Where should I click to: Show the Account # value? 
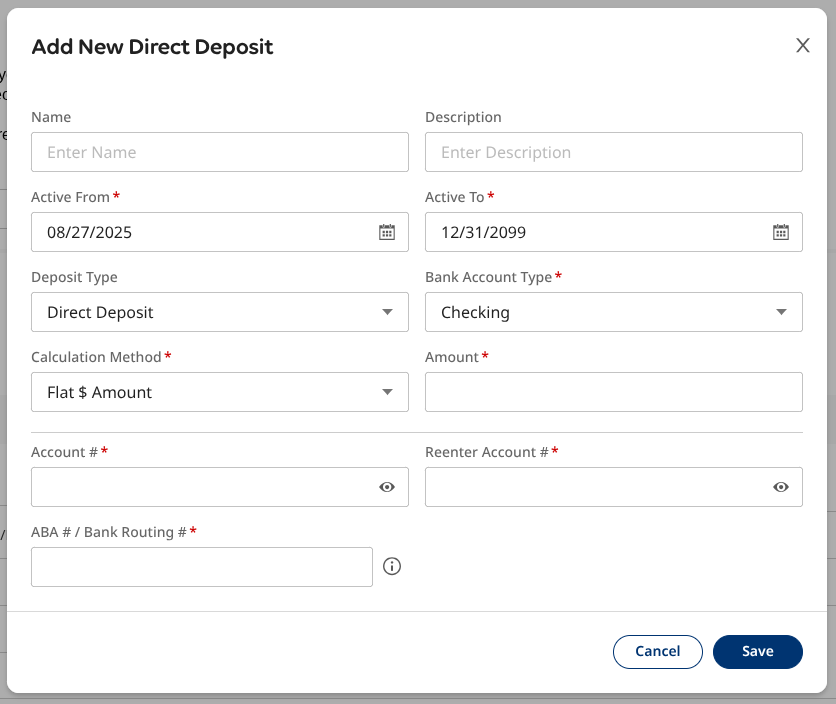(387, 487)
